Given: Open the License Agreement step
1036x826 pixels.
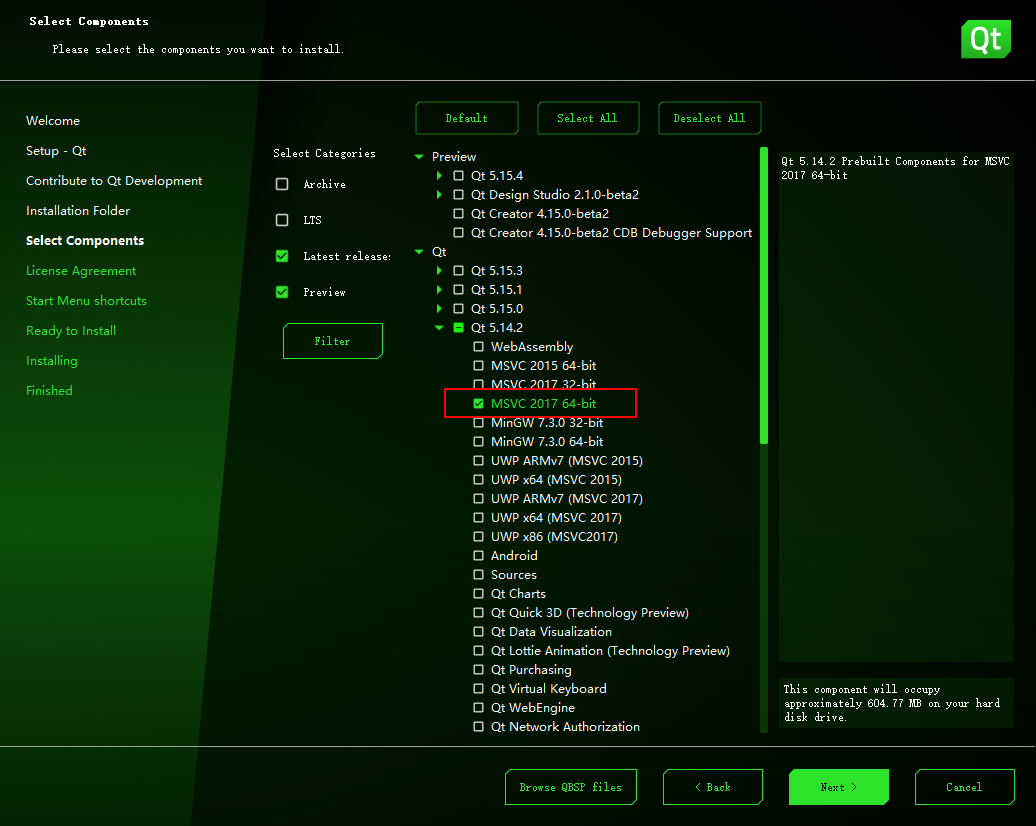Looking at the screenshot, I should (80, 270).
